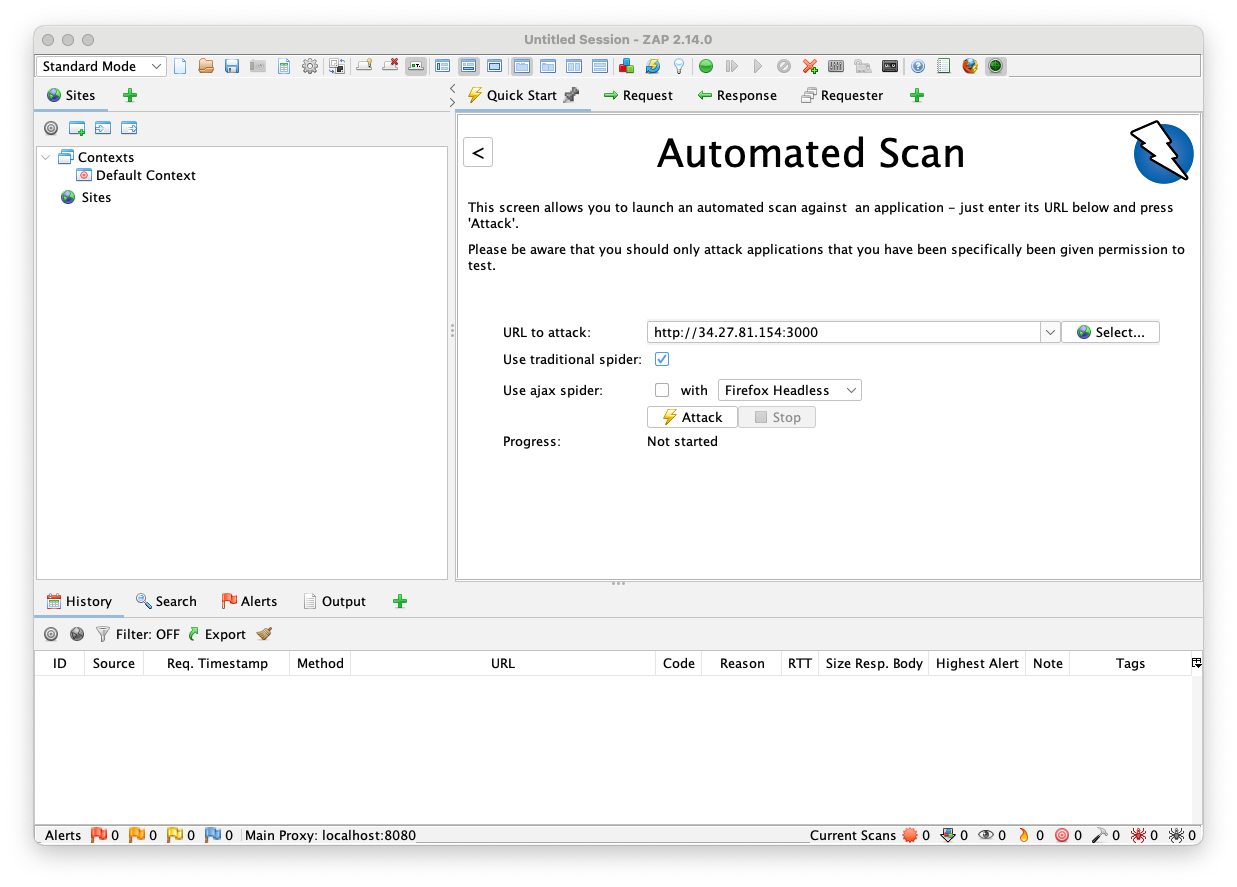This screenshot has width=1237, height=887.
Task: Click the light bulb icon in toolbar
Action: (x=679, y=67)
